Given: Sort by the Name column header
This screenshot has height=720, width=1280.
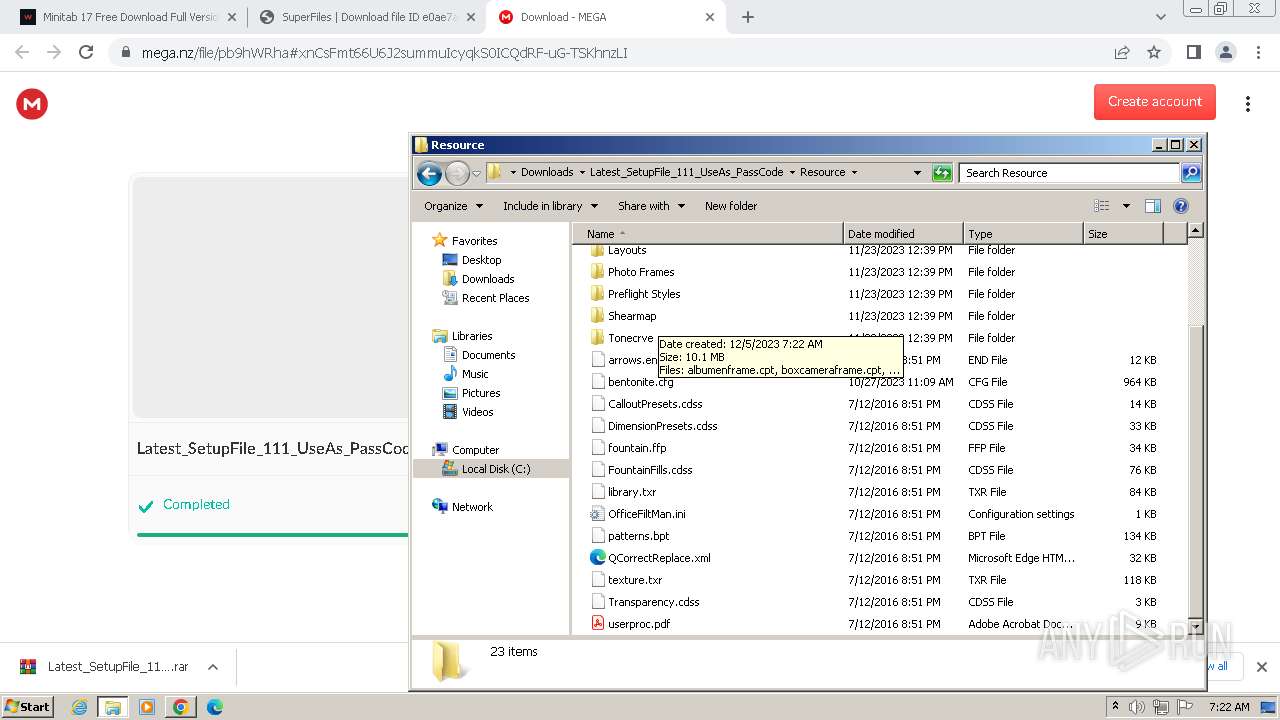Looking at the screenshot, I should click(708, 234).
